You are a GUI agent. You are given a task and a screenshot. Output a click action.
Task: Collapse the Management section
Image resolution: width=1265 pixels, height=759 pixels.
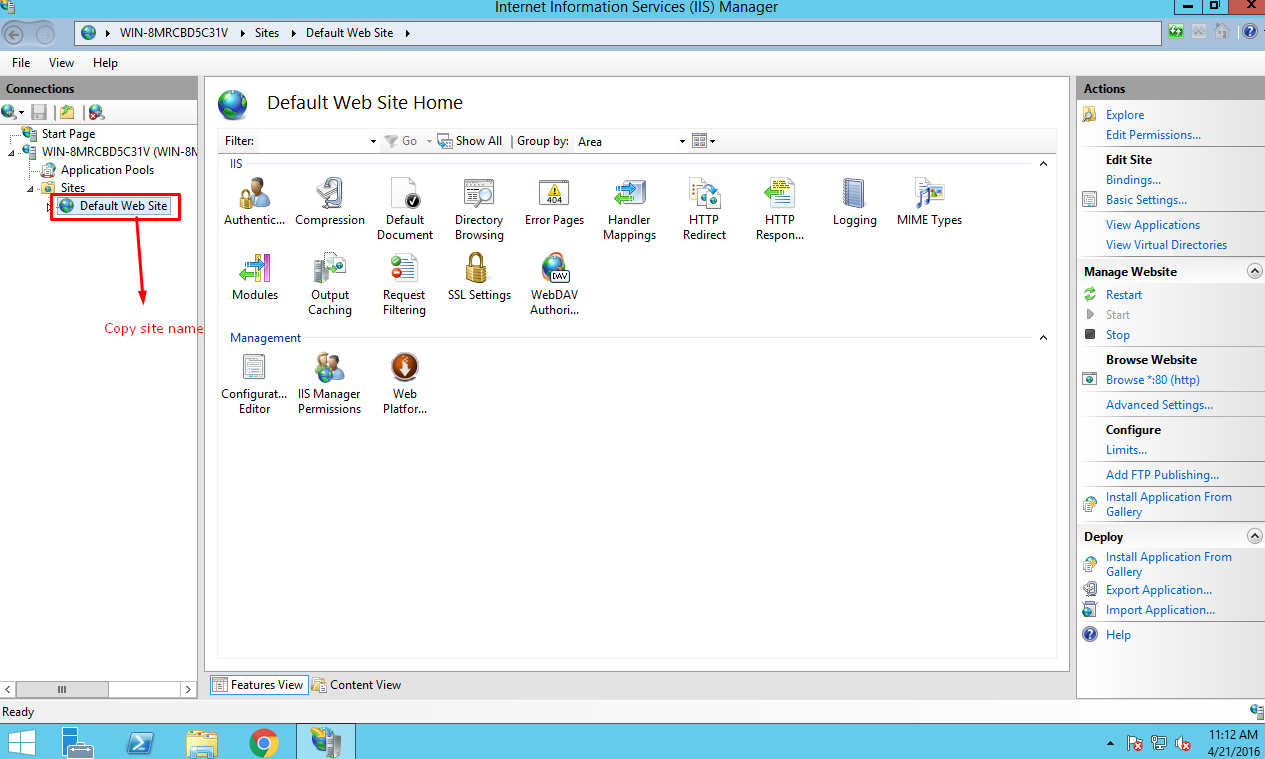1043,338
